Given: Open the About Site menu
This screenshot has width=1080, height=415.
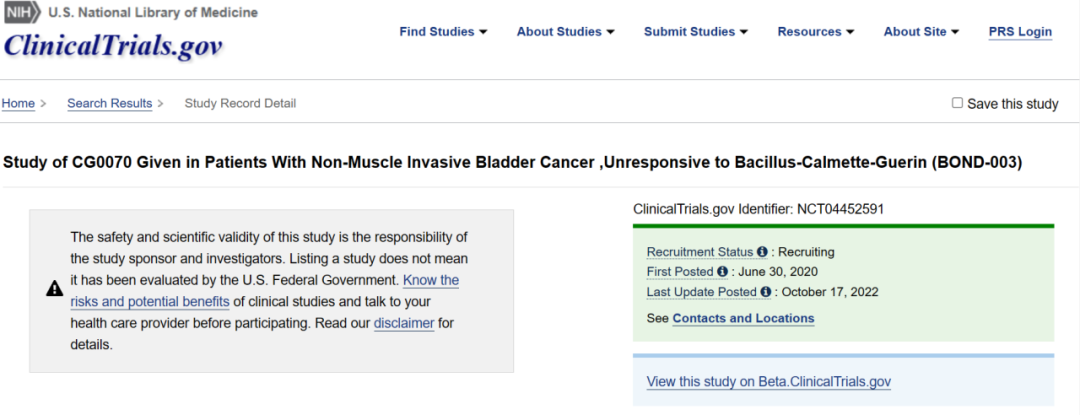Looking at the screenshot, I should click(921, 32).
